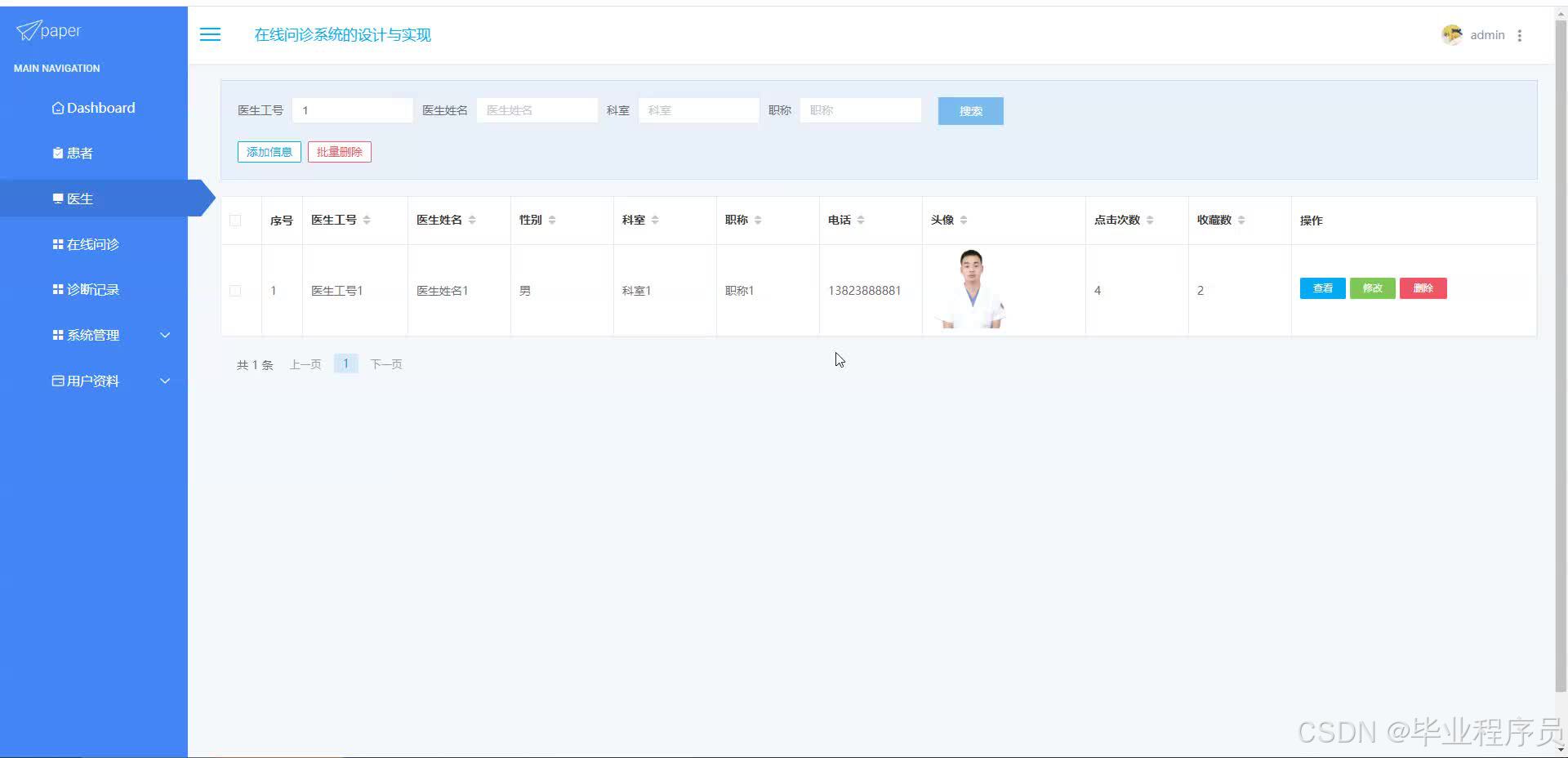
Task: Click the blue 查看 button
Action: click(x=1323, y=288)
